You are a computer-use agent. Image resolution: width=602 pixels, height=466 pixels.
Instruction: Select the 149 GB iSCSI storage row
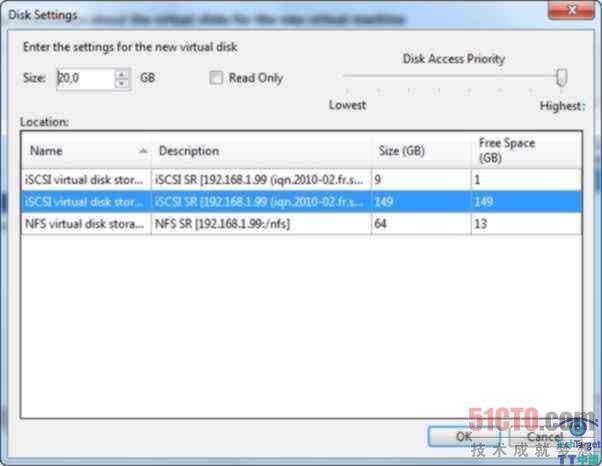pyautogui.click(x=86, y=203)
